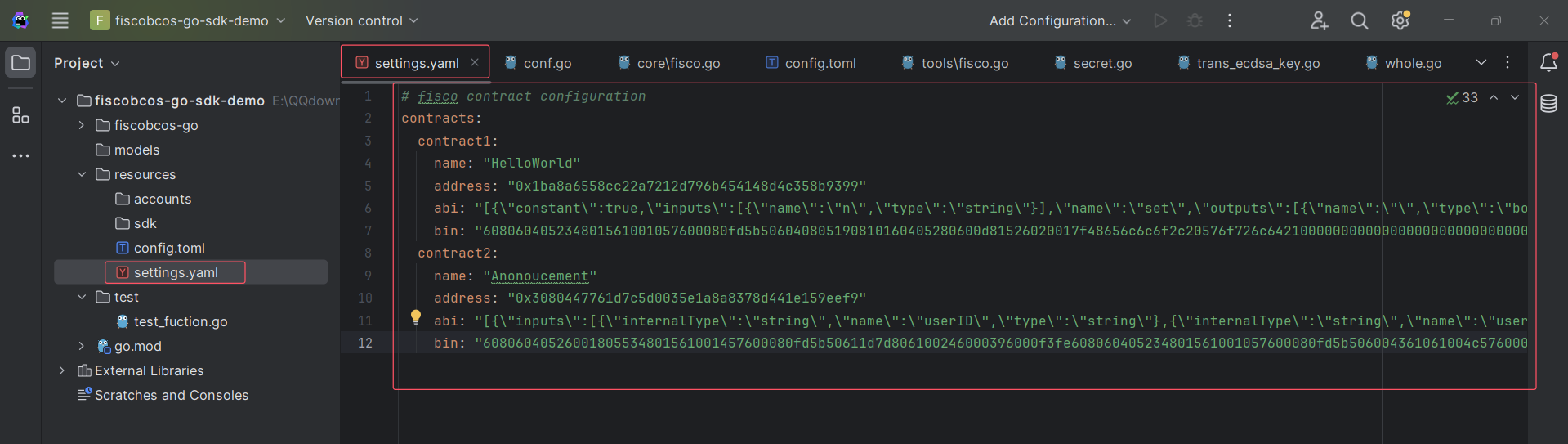Switch to secret.go tab

(x=1093, y=63)
